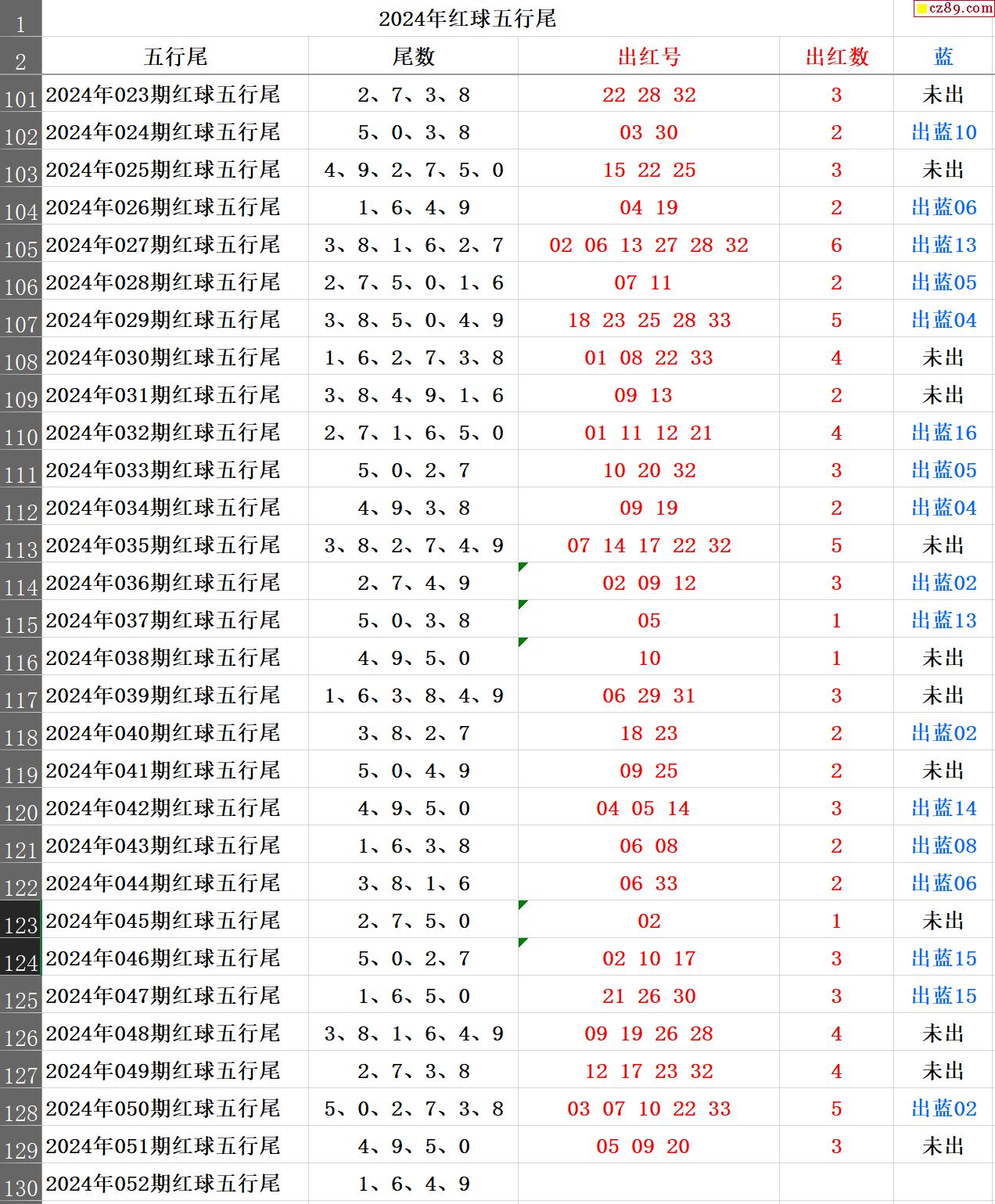Click red numbers 21 26 30
This screenshot has height=1204, width=995.
tap(648, 996)
